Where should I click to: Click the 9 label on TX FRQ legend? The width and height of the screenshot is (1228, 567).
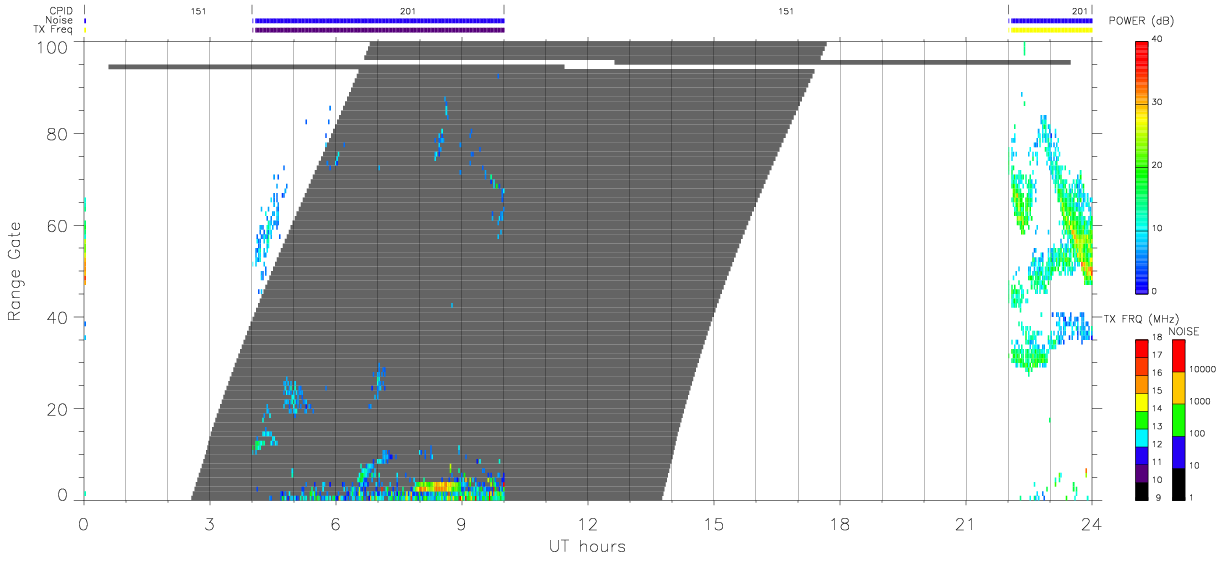click(1159, 497)
